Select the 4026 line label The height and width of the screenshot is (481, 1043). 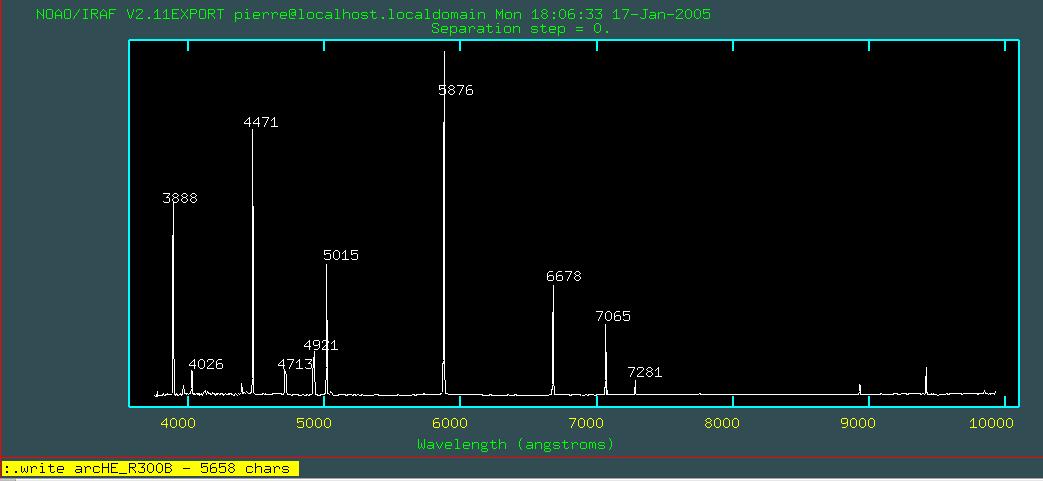(206, 364)
